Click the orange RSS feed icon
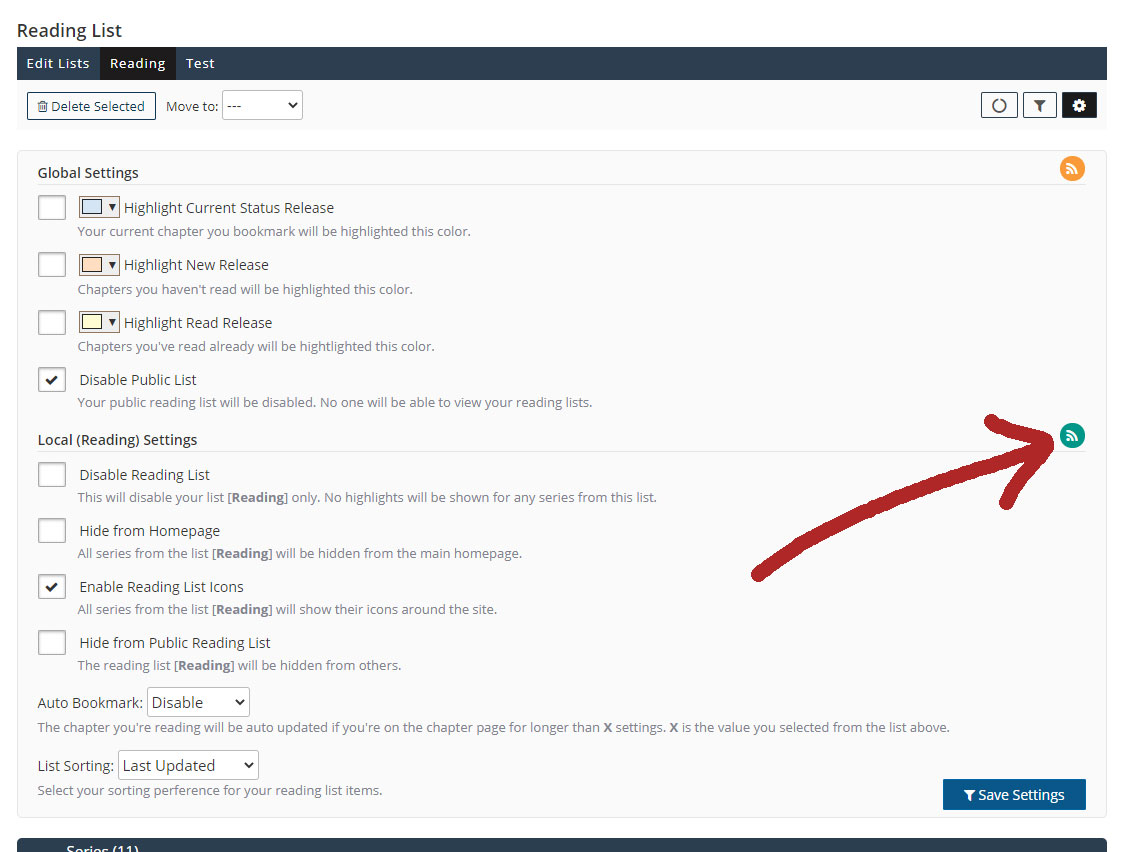The image size is (1137, 852). click(1072, 169)
